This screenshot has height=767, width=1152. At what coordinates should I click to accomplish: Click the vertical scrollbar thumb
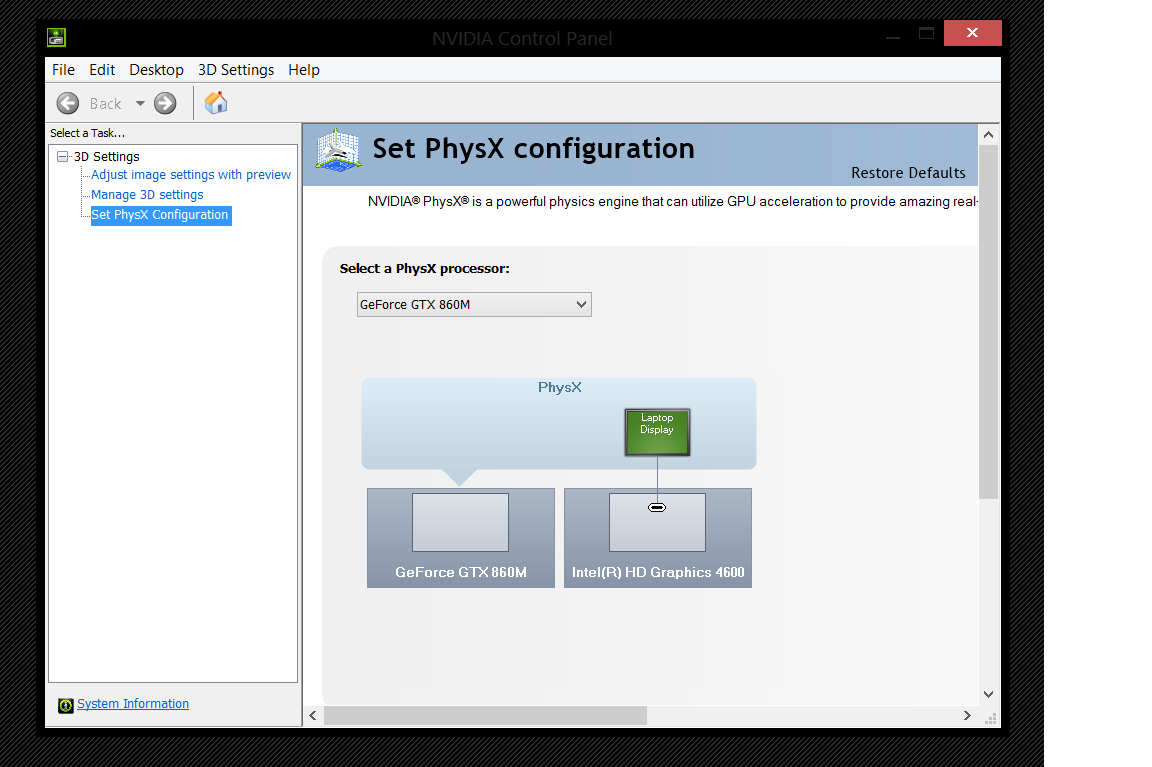click(x=988, y=322)
